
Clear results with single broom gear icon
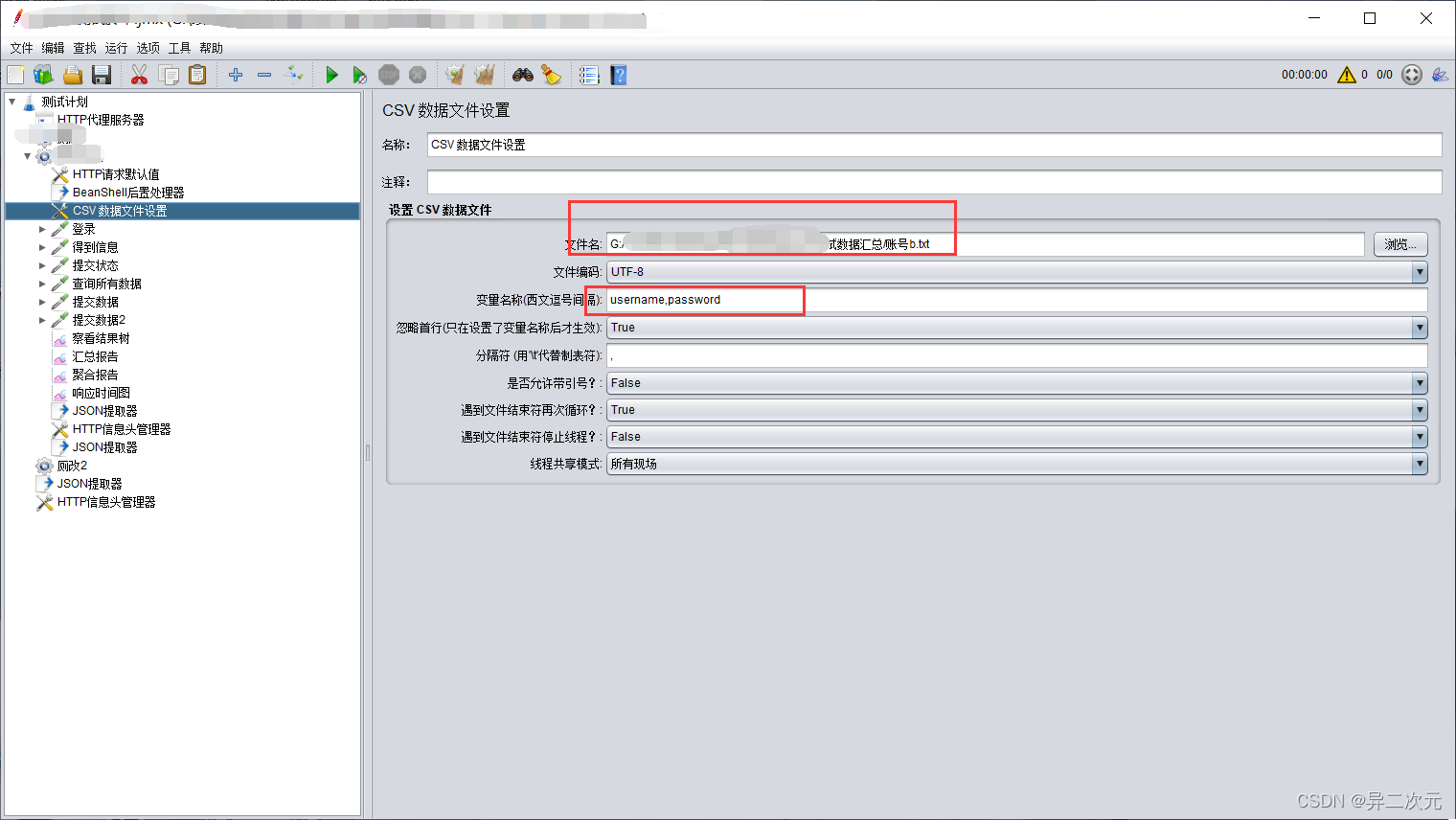[x=455, y=75]
